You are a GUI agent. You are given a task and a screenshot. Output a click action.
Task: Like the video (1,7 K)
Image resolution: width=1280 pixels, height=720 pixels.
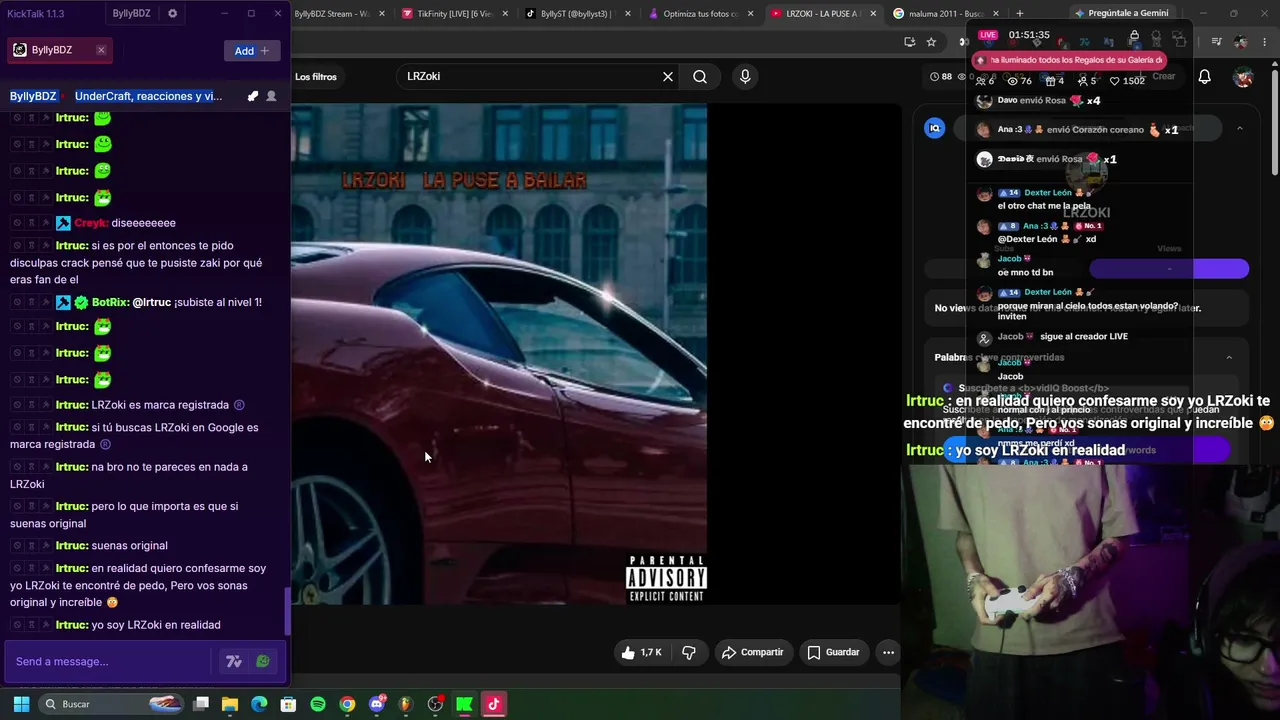click(x=641, y=652)
